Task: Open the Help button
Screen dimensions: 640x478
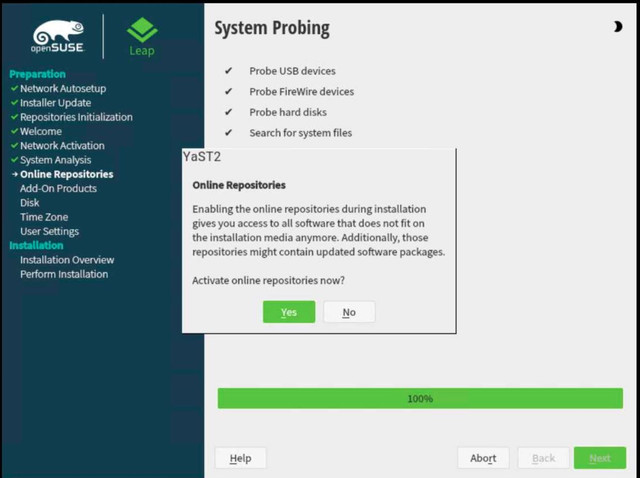Action: pos(240,458)
